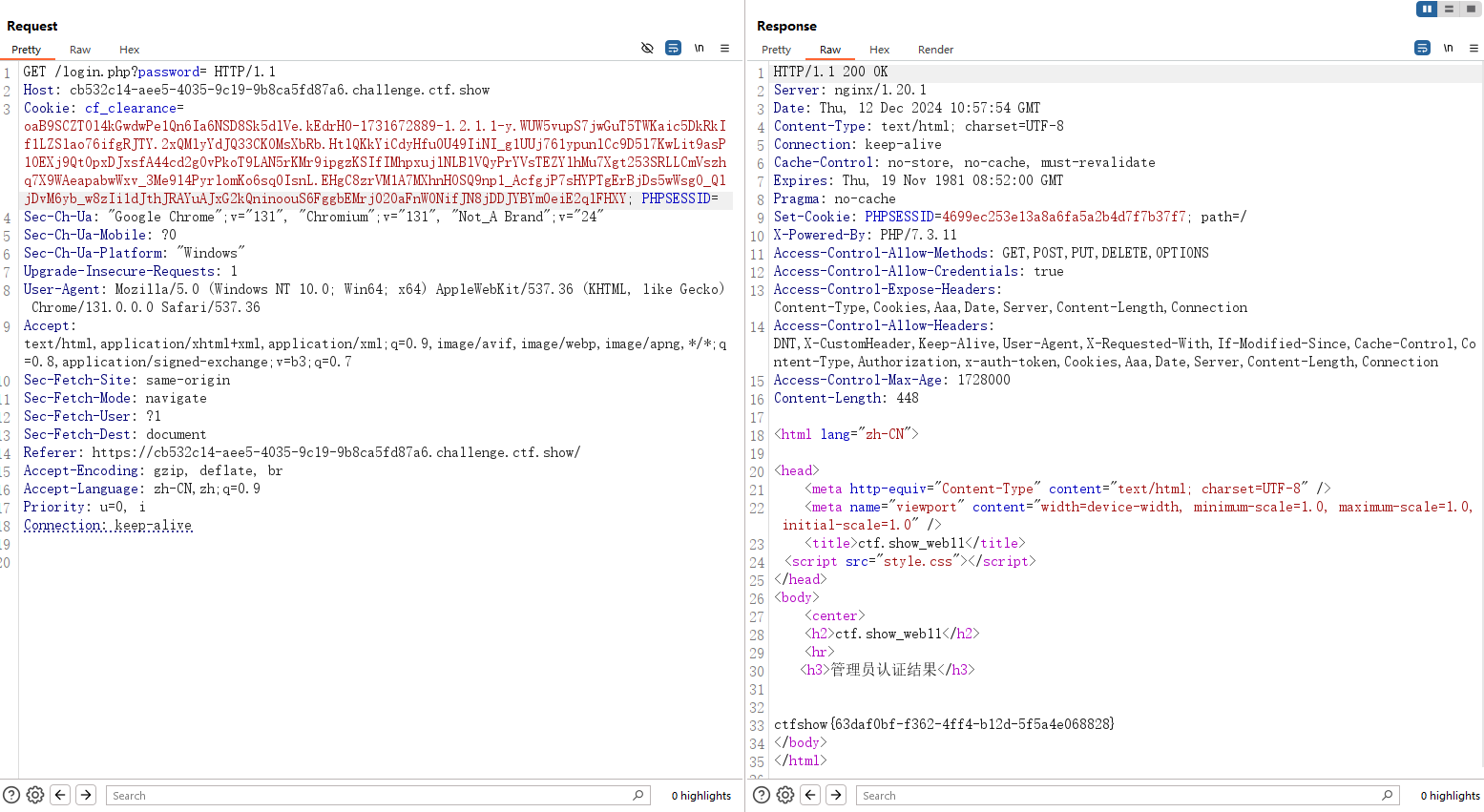Open Response panel hamburger options menu
Screen dimensions: 1484x812
coord(1474,48)
